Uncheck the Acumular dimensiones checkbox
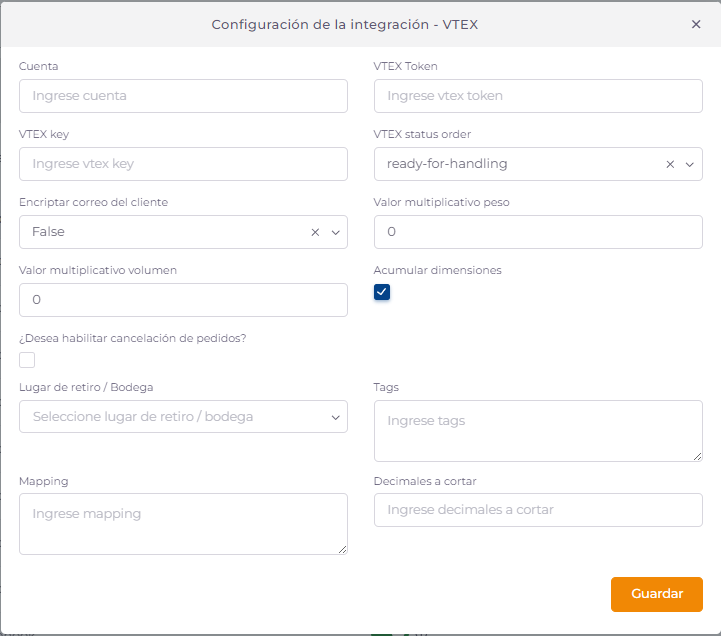This screenshot has height=636, width=721. pos(382,292)
